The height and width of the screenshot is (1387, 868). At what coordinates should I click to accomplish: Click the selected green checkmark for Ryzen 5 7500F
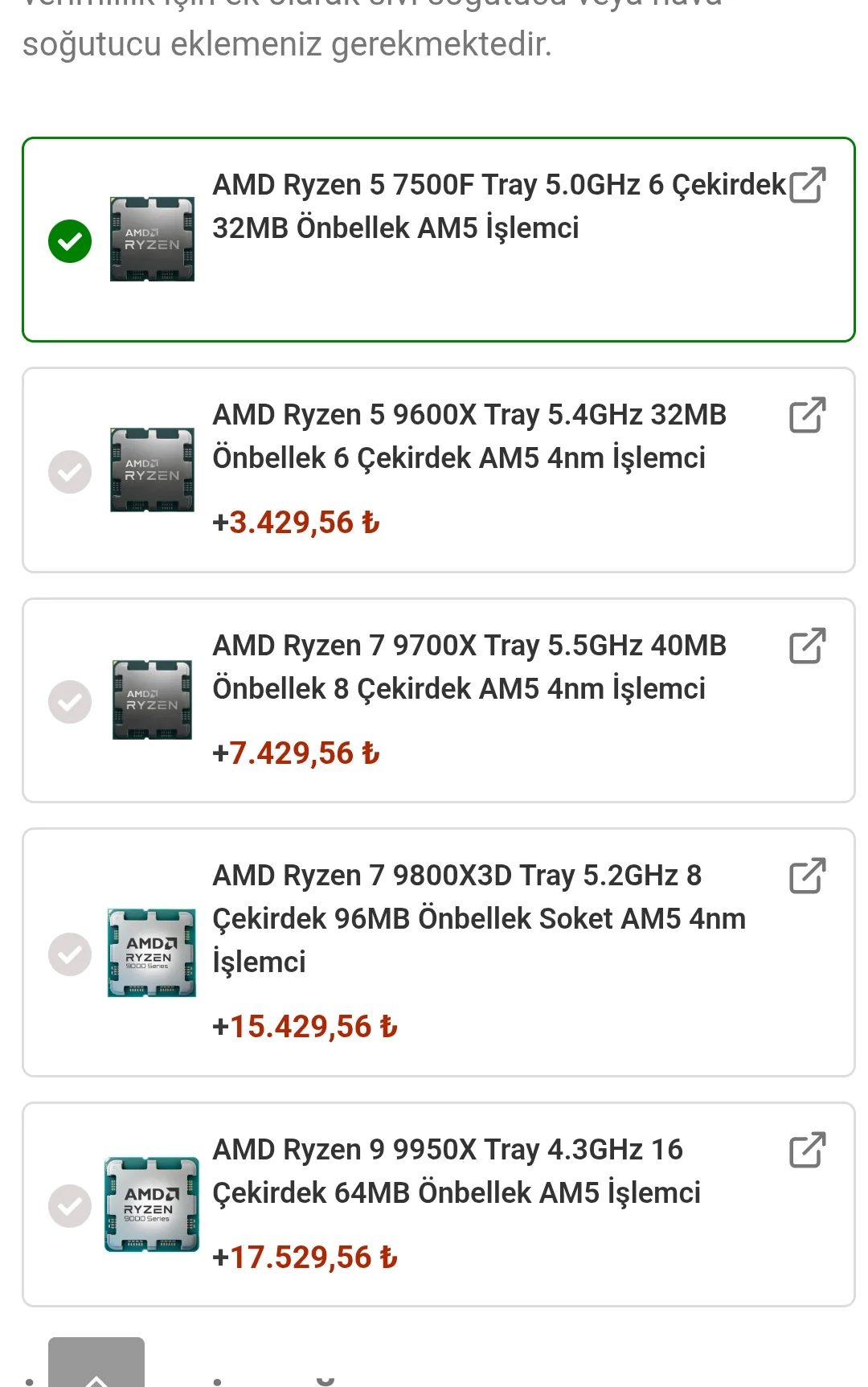point(70,240)
